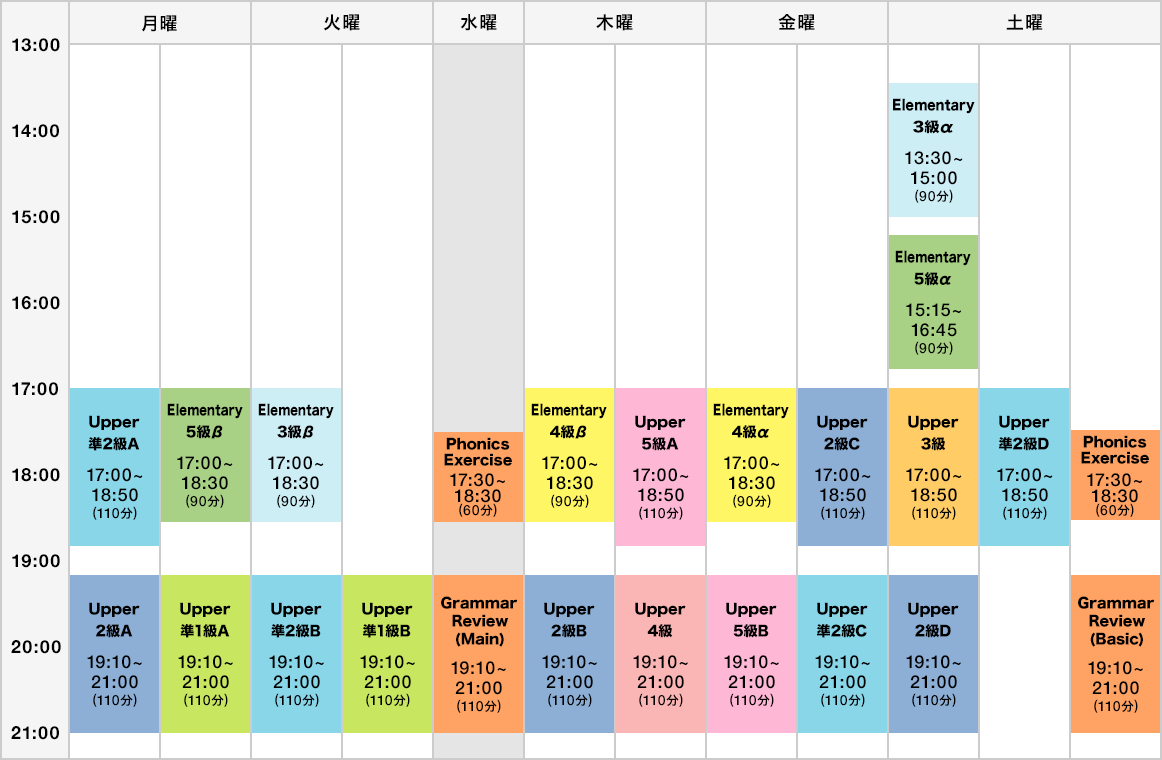
Task: Click the 20:00 time label
Action: [36, 647]
